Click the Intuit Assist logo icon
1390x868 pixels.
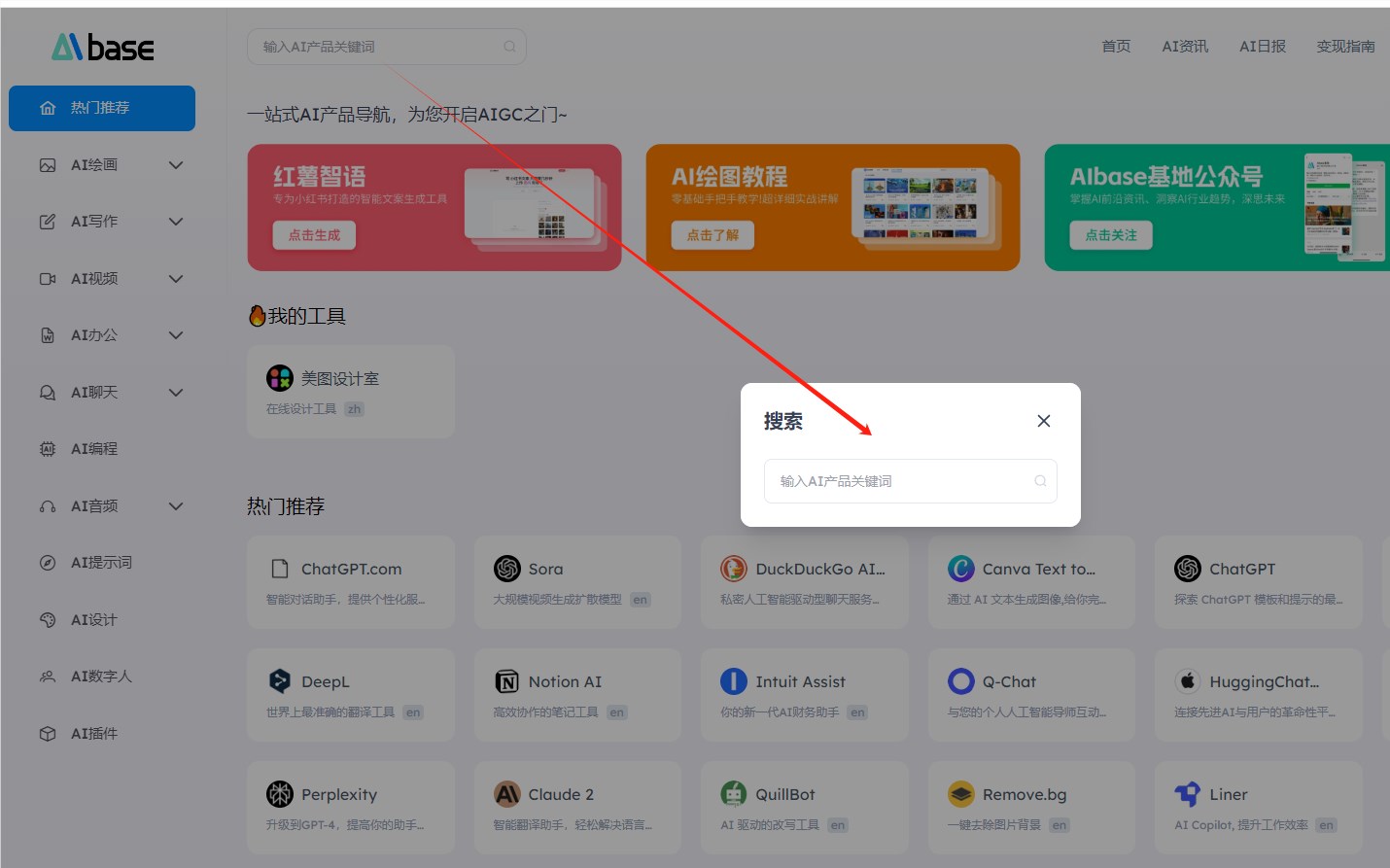734,681
